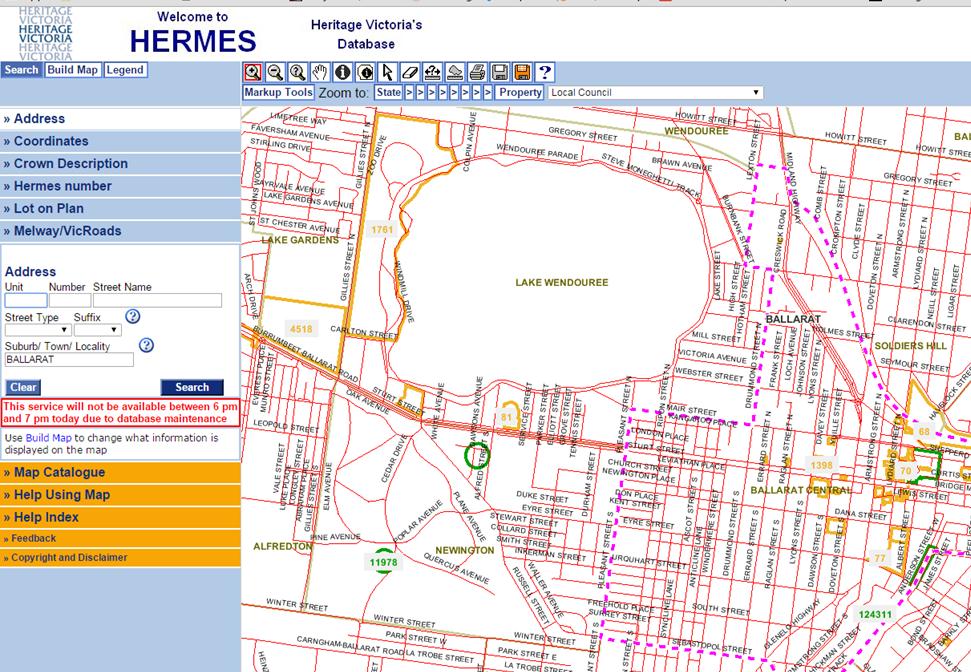Open the Help Index item
Viewport: 971px width, 672px height.
120,517
